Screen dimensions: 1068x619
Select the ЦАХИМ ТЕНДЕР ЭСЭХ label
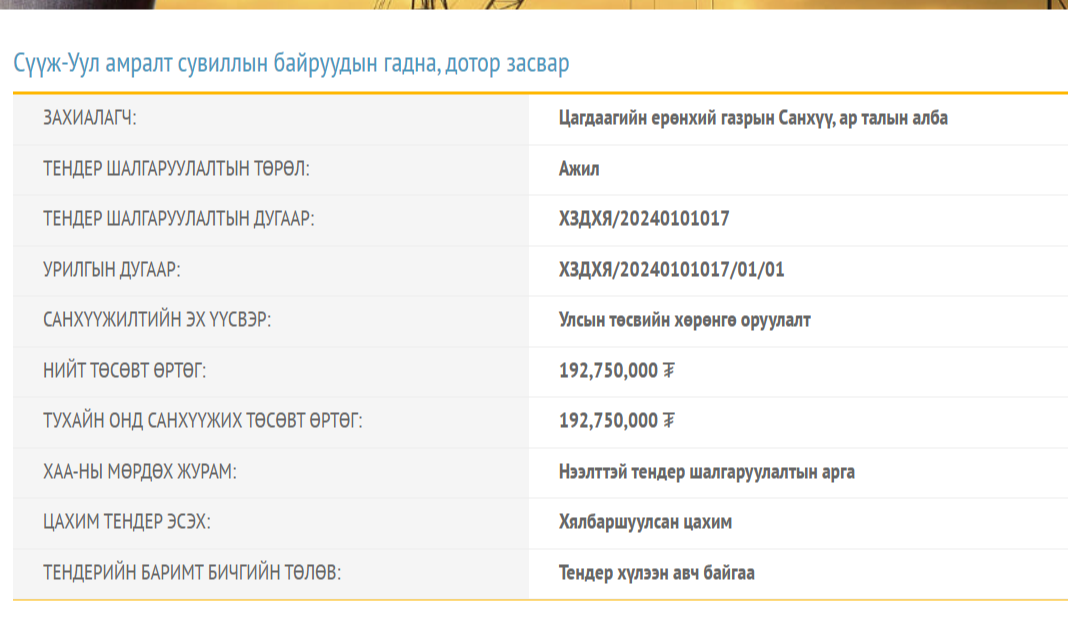click(127, 523)
